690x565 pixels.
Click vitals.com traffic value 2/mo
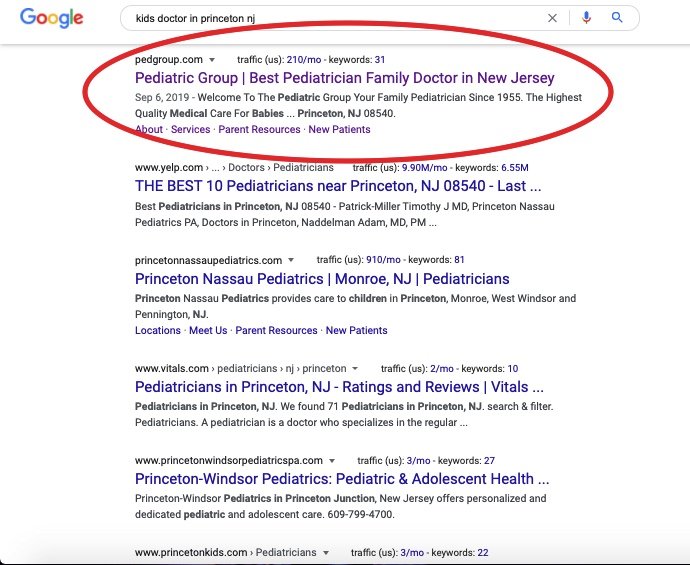442,368
